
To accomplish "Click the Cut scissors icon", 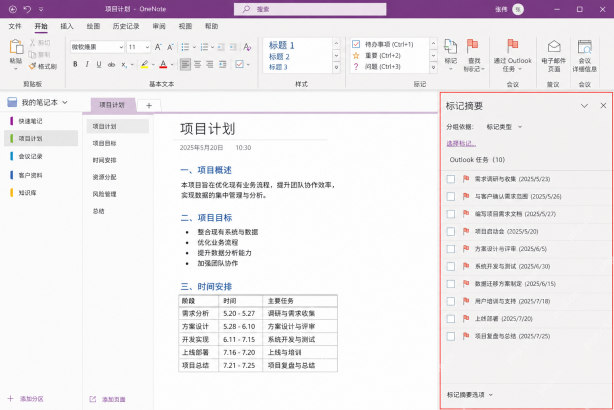I will click(33, 43).
